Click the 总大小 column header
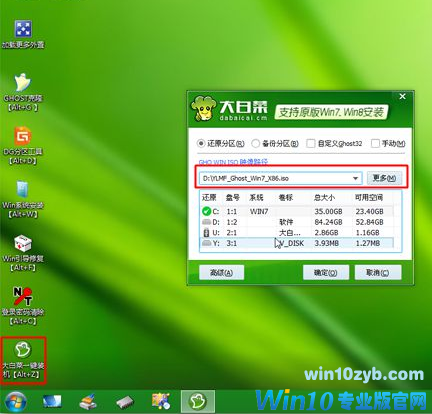432x414 pixels. (x=324, y=198)
